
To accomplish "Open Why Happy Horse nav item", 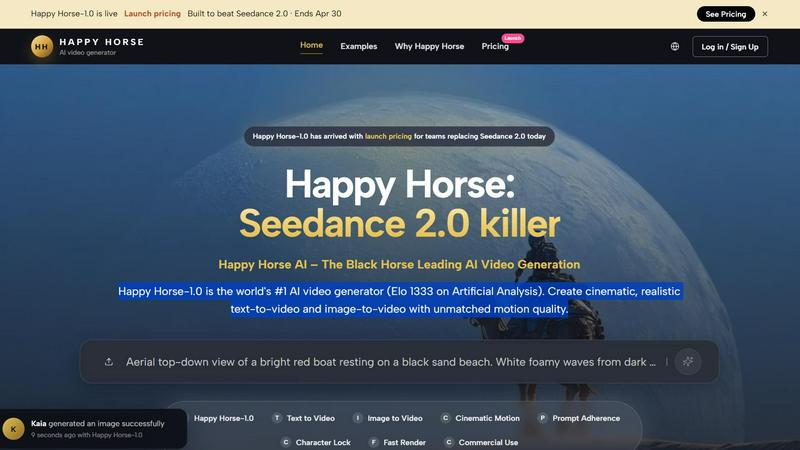I will [429, 46].
